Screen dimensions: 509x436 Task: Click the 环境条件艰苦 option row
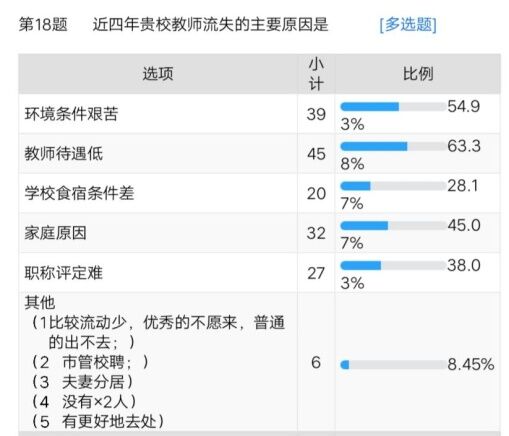coord(259,114)
